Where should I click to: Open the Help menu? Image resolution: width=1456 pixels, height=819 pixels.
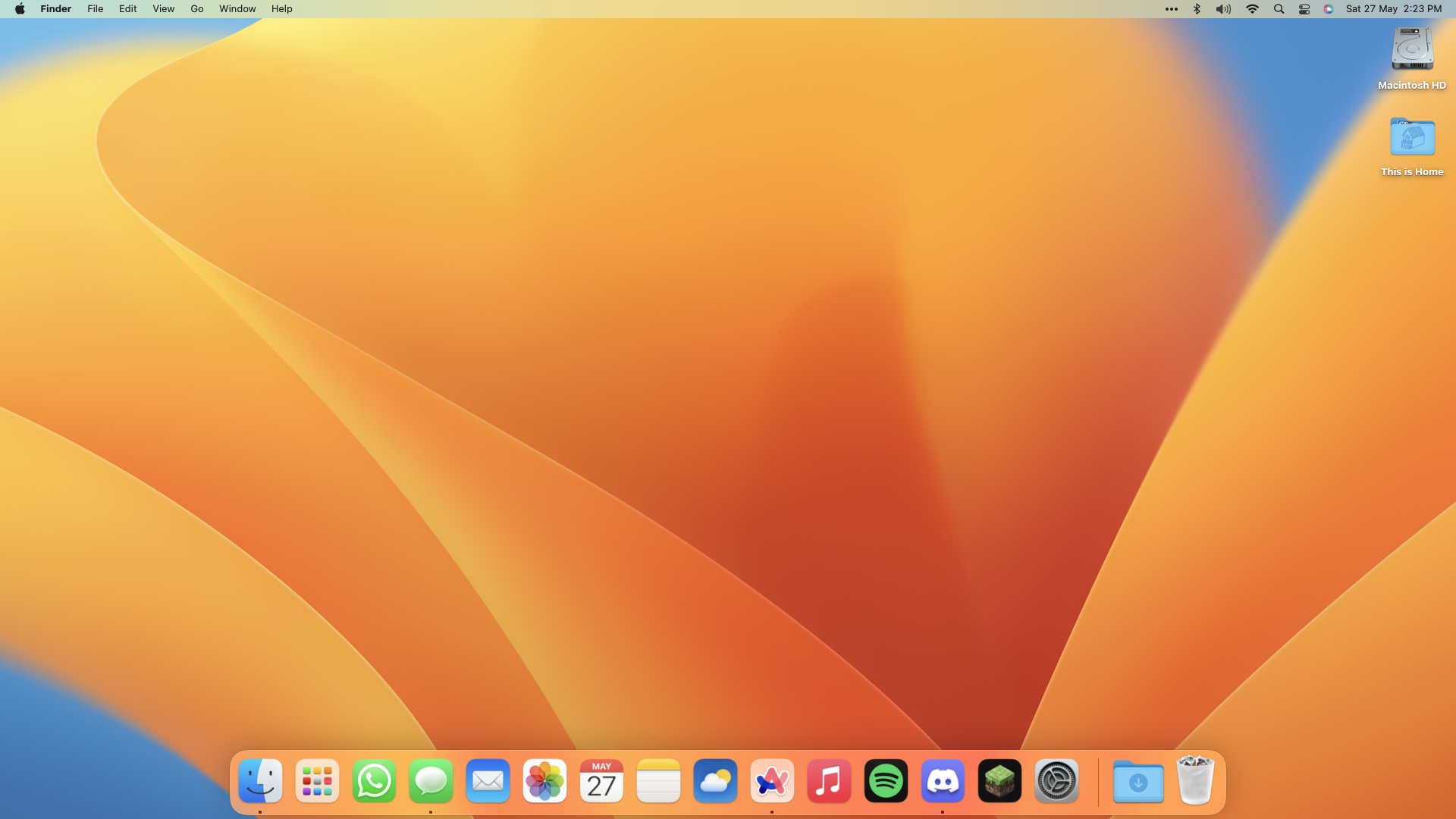(282, 9)
